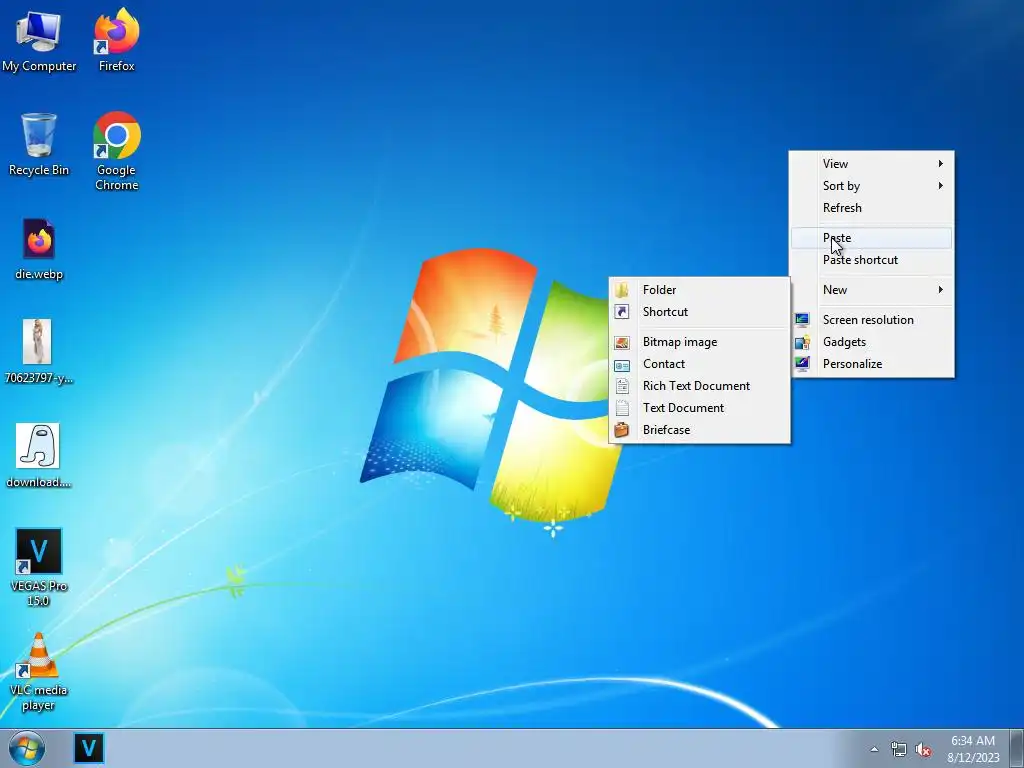Create a new Contact
Viewport: 1024px width, 768px height.
pyautogui.click(x=699, y=364)
